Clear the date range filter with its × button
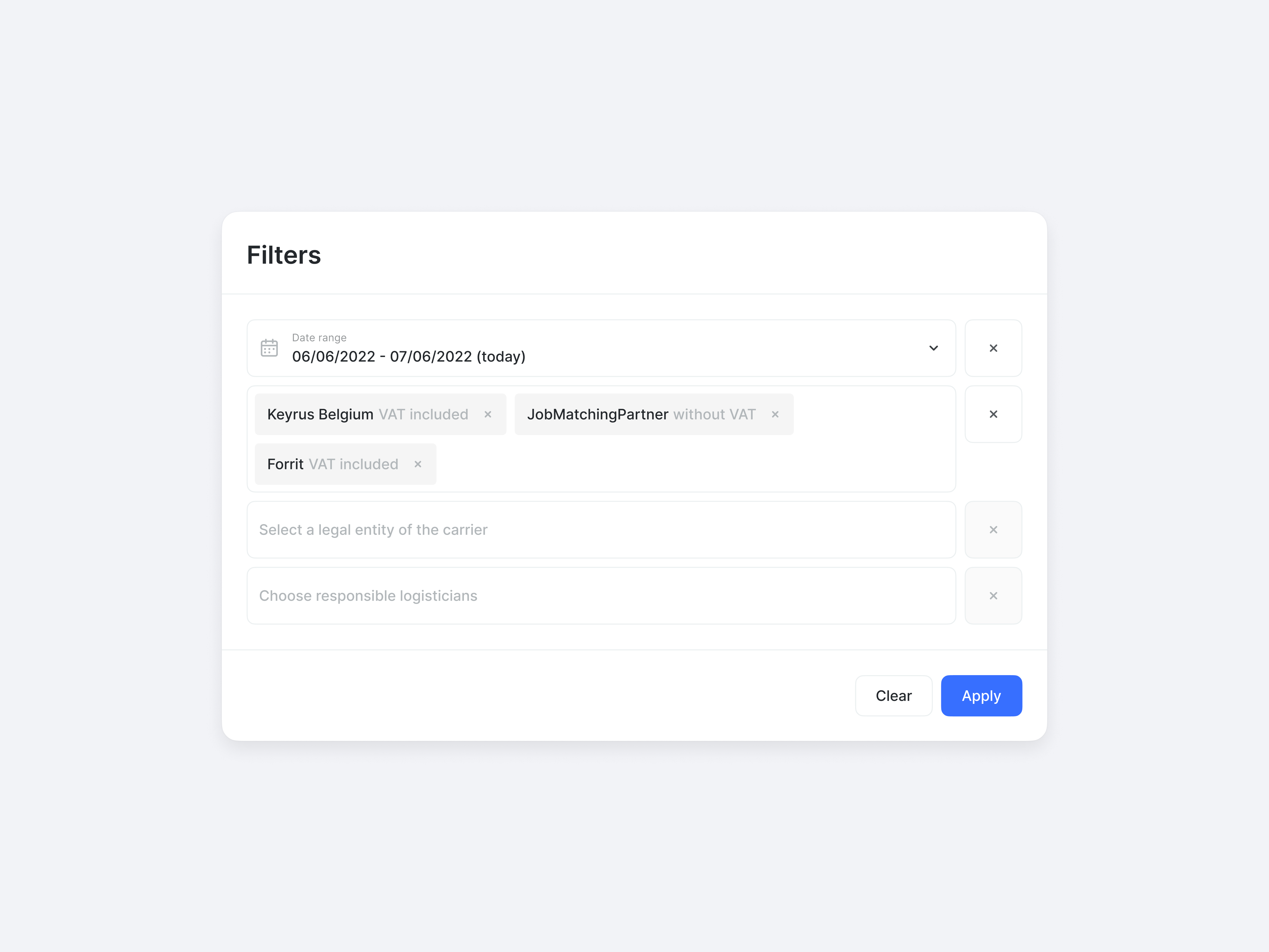The width and height of the screenshot is (1269, 952). pos(993,348)
